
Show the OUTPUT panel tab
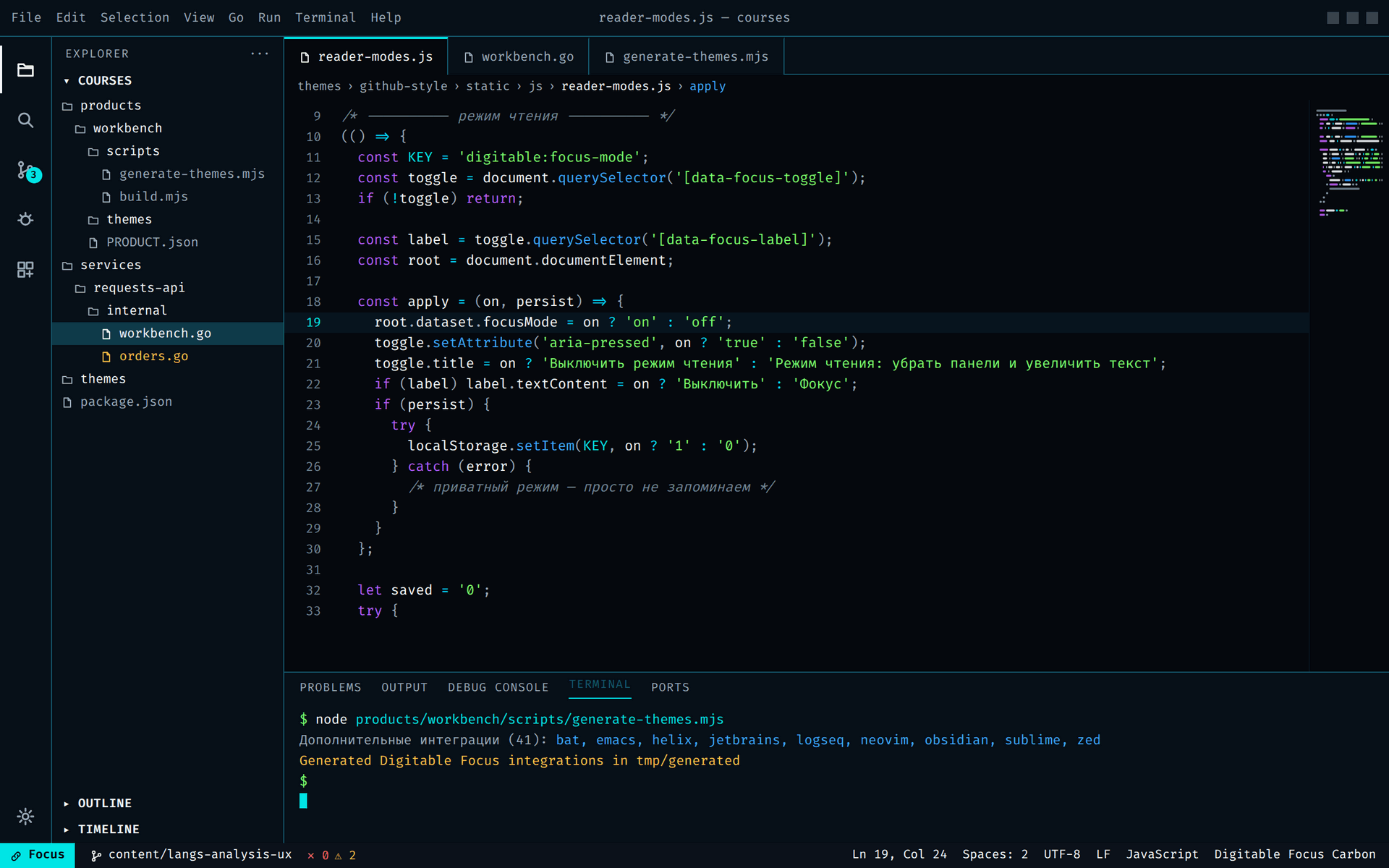coord(404,687)
